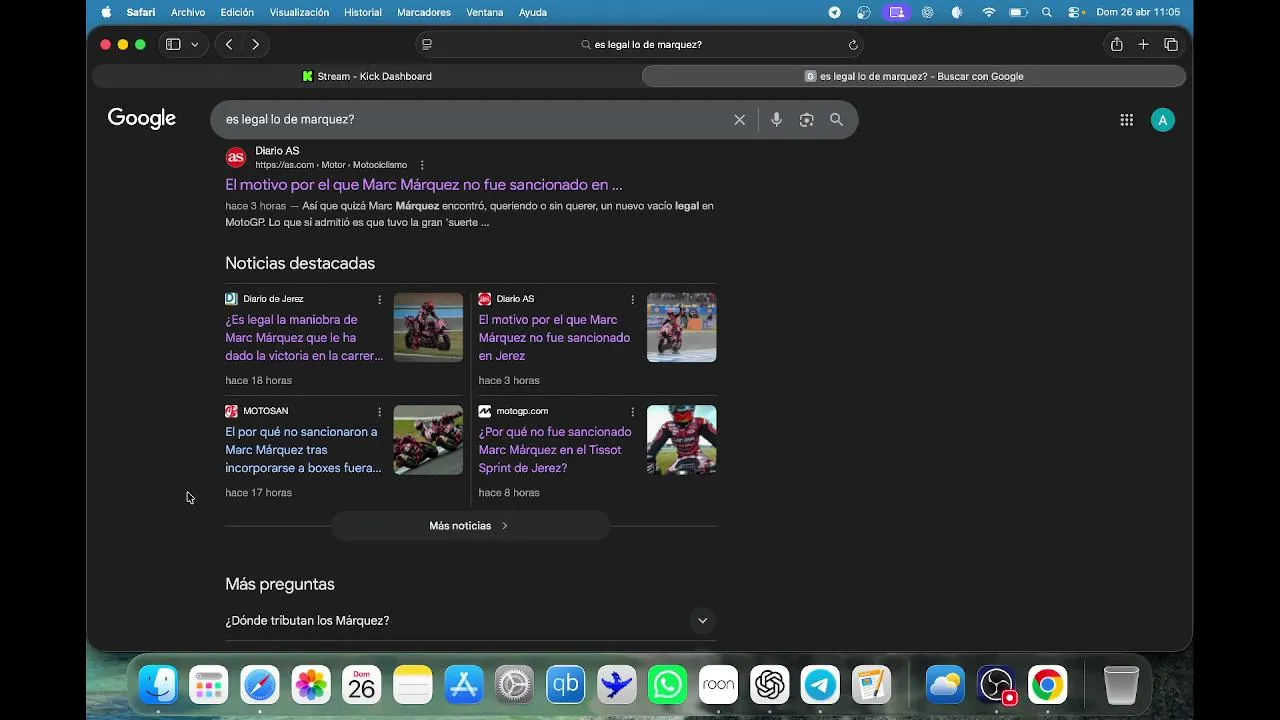Select the 'es legal lo de marquez?' tab
Image resolution: width=1280 pixels, height=720 pixels.
pyautogui.click(x=914, y=76)
